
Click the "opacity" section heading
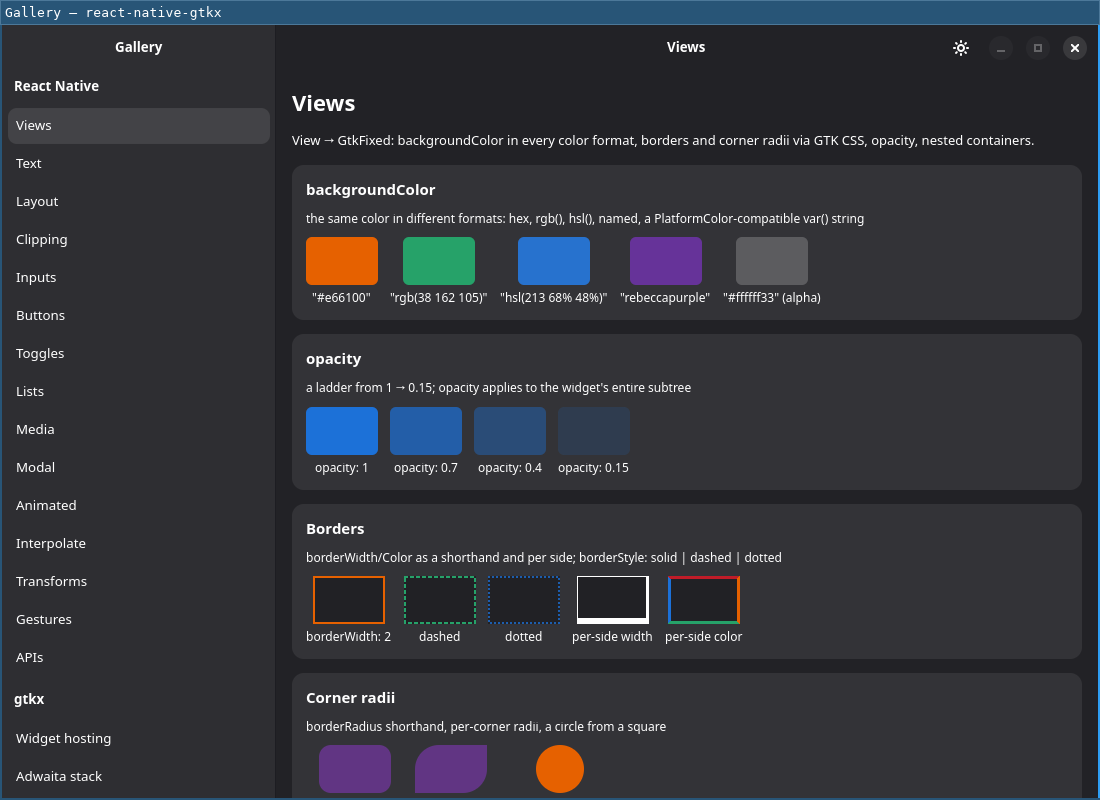coord(333,359)
